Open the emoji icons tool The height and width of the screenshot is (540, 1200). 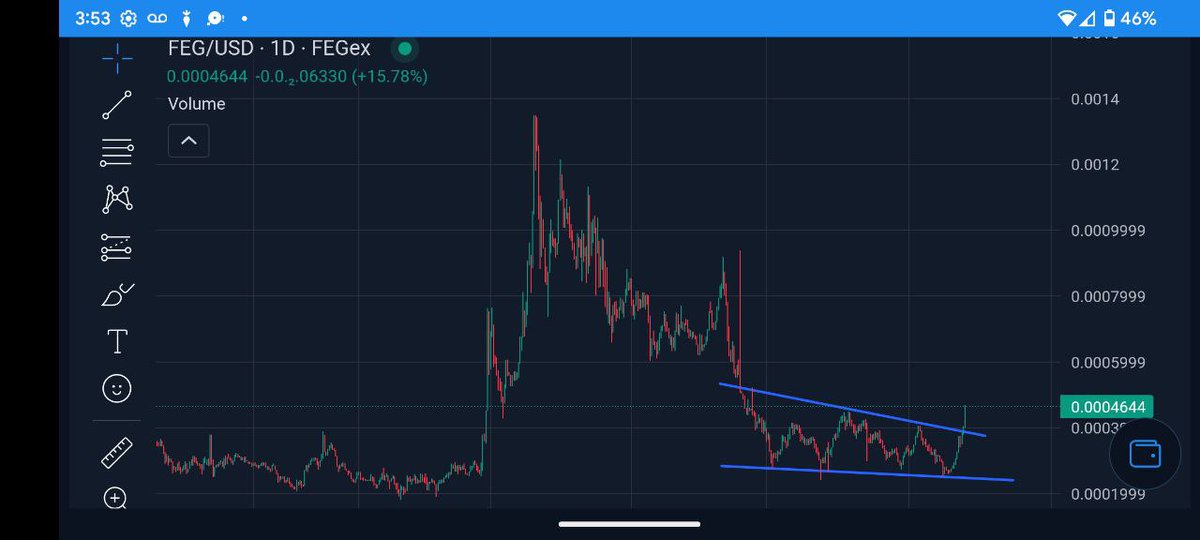pos(117,388)
